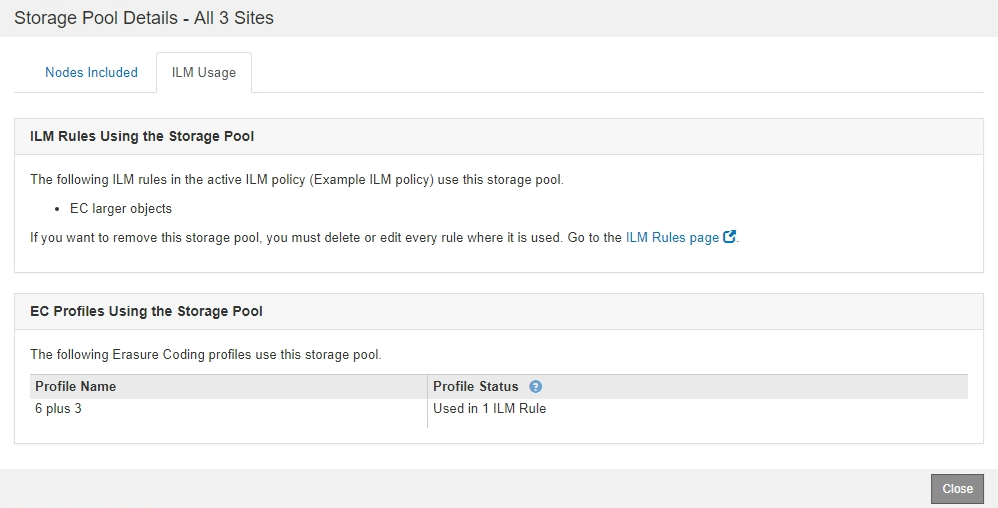This screenshot has width=998, height=508.
Task: Click the Profile Status column header
Action: point(476,387)
